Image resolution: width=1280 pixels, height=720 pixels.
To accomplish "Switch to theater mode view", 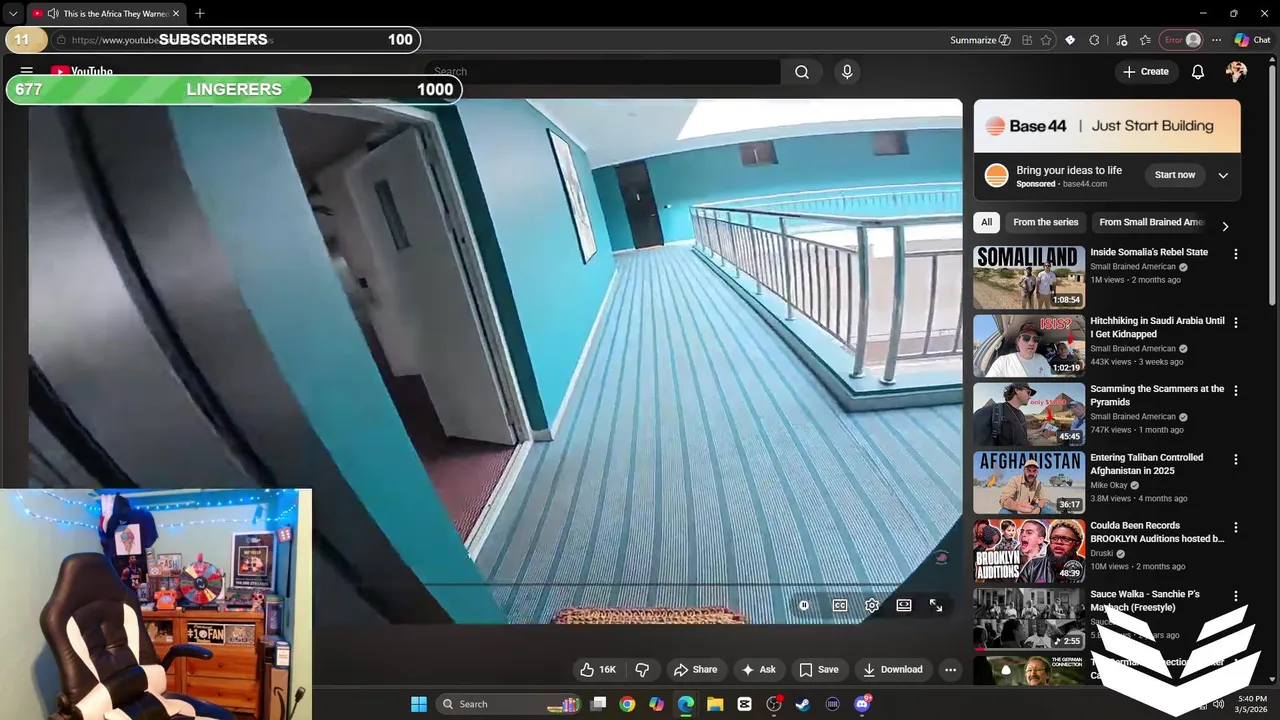I will click(x=904, y=605).
